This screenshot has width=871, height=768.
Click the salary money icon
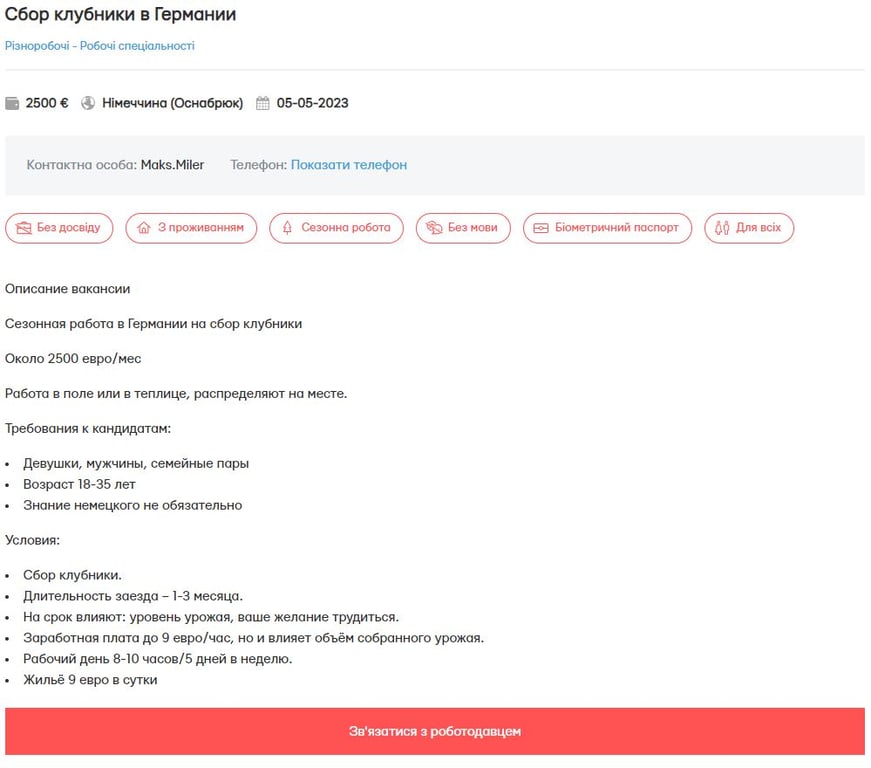[x=13, y=101]
